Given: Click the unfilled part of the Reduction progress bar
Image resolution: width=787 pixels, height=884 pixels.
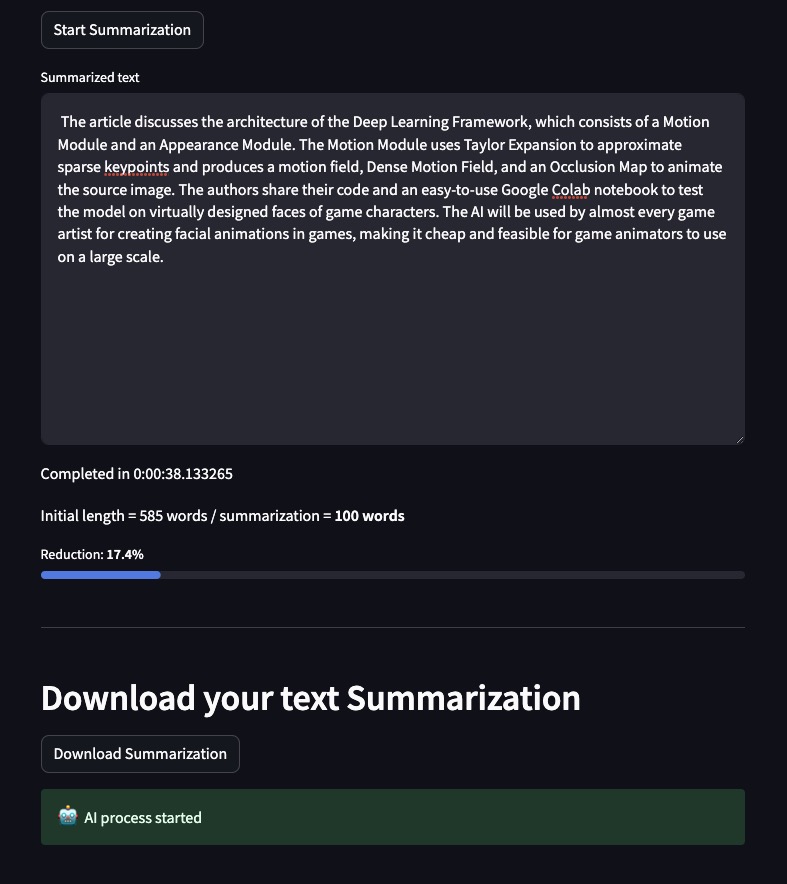Looking at the screenshot, I should 450,575.
